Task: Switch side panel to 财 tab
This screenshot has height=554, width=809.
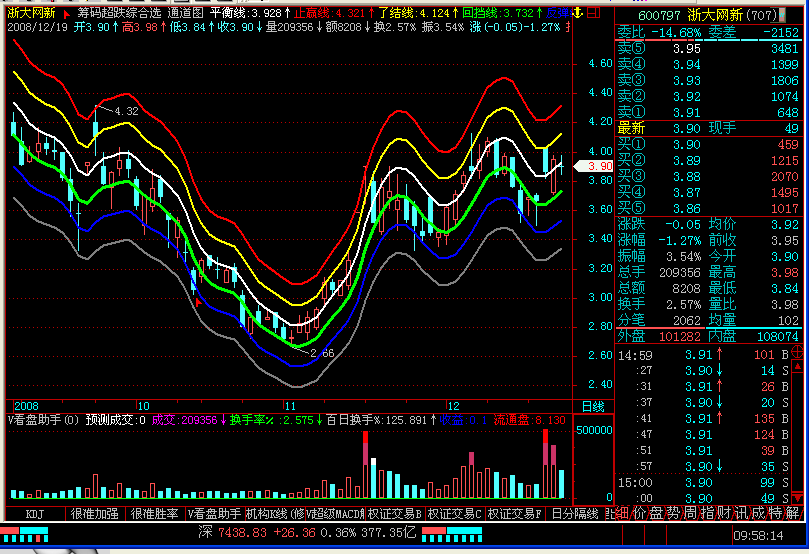Action: tap(724, 513)
